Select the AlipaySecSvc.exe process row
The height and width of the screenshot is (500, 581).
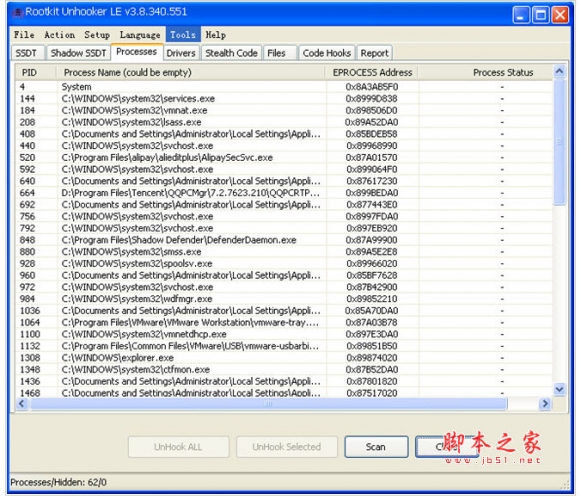click(x=284, y=158)
